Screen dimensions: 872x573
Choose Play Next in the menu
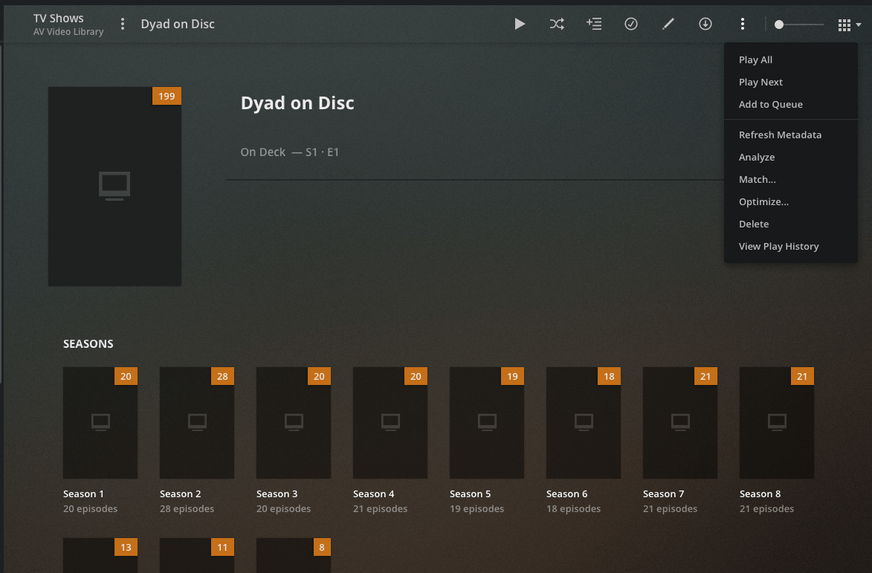pos(790,82)
